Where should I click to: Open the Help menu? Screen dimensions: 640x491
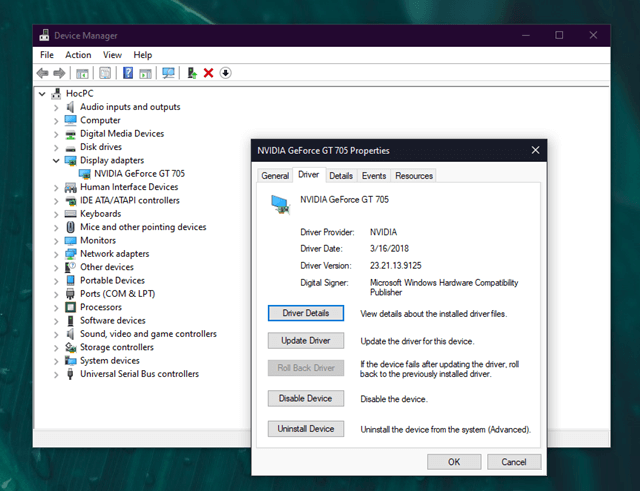(x=142, y=55)
